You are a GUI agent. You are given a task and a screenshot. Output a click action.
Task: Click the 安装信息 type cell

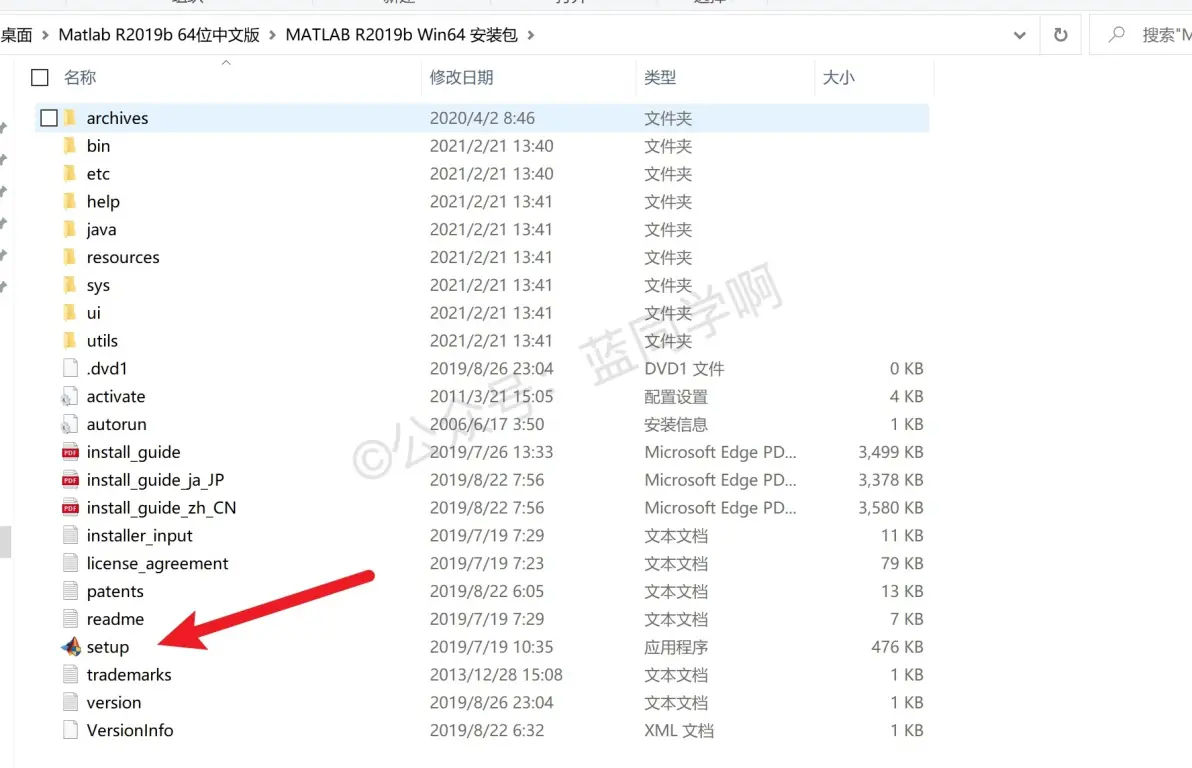coord(676,424)
